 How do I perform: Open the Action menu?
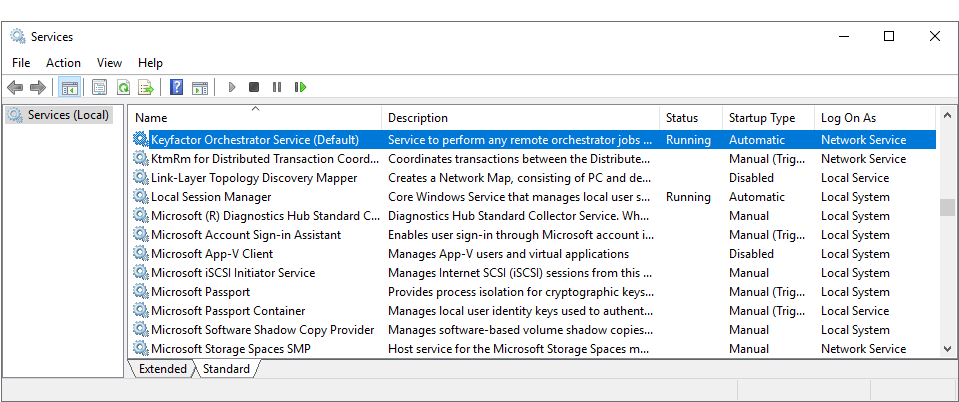63,63
